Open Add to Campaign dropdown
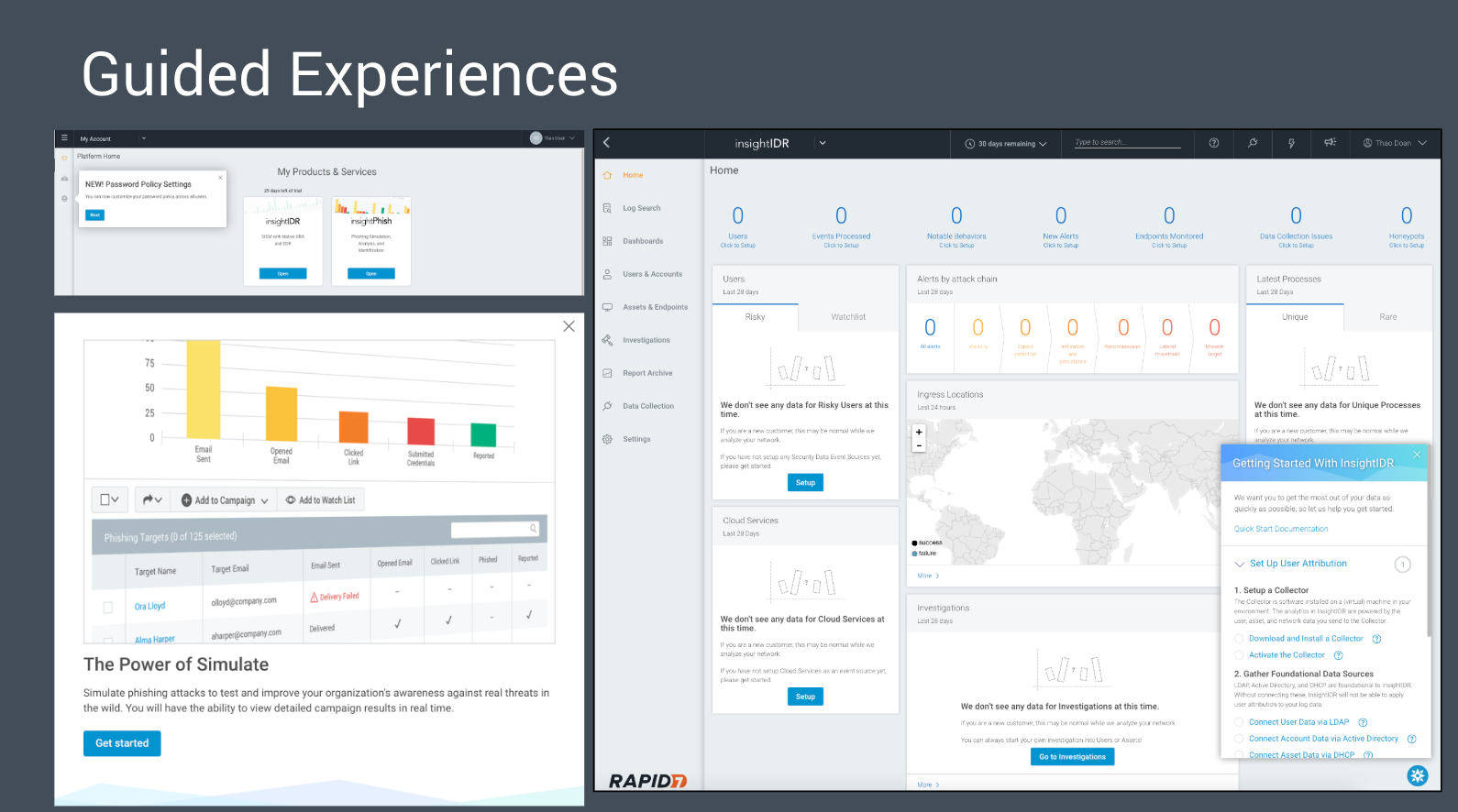 point(225,500)
